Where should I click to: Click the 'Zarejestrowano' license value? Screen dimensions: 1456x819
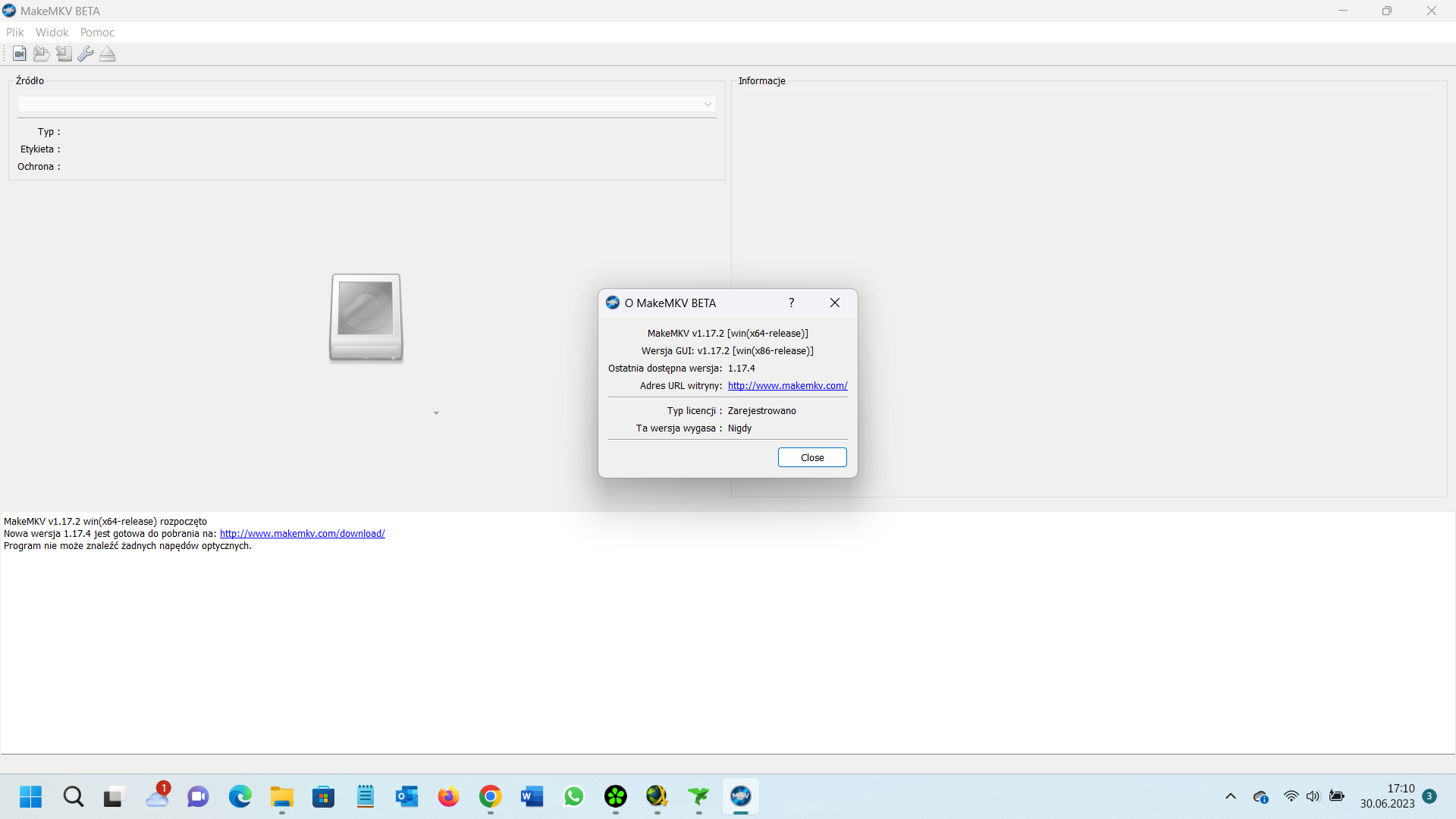click(x=762, y=411)
